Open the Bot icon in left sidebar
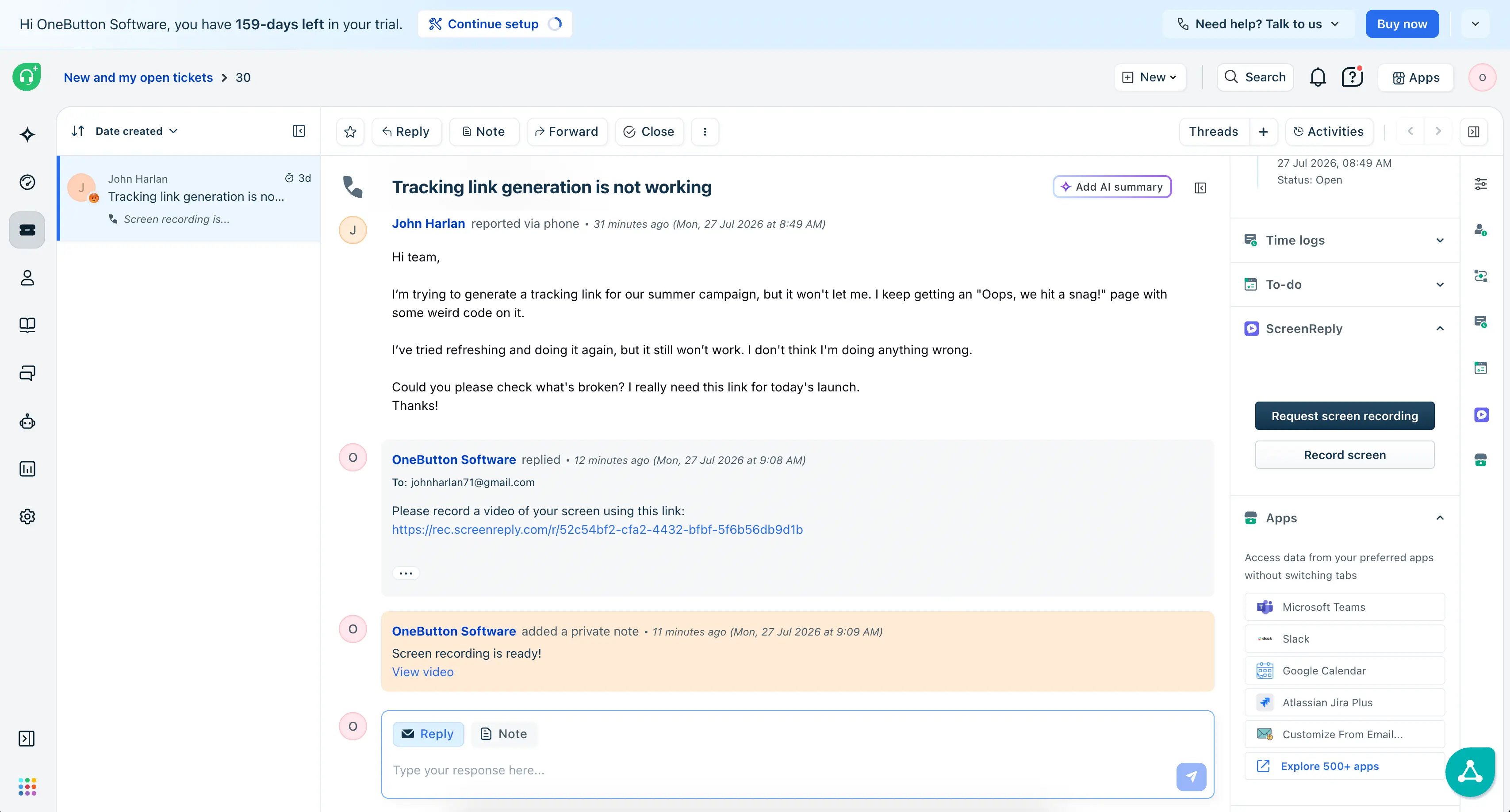1510x812 pixels. (x=27, y=421)
